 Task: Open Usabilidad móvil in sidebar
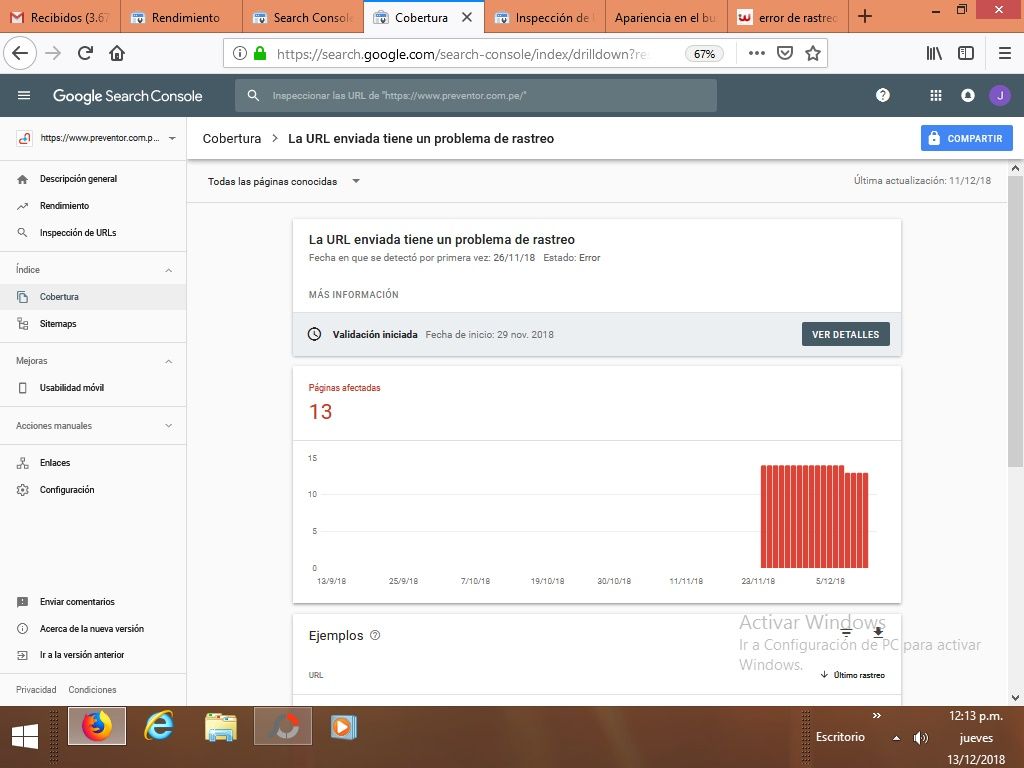pyautogui.click(x=93, y=388)
